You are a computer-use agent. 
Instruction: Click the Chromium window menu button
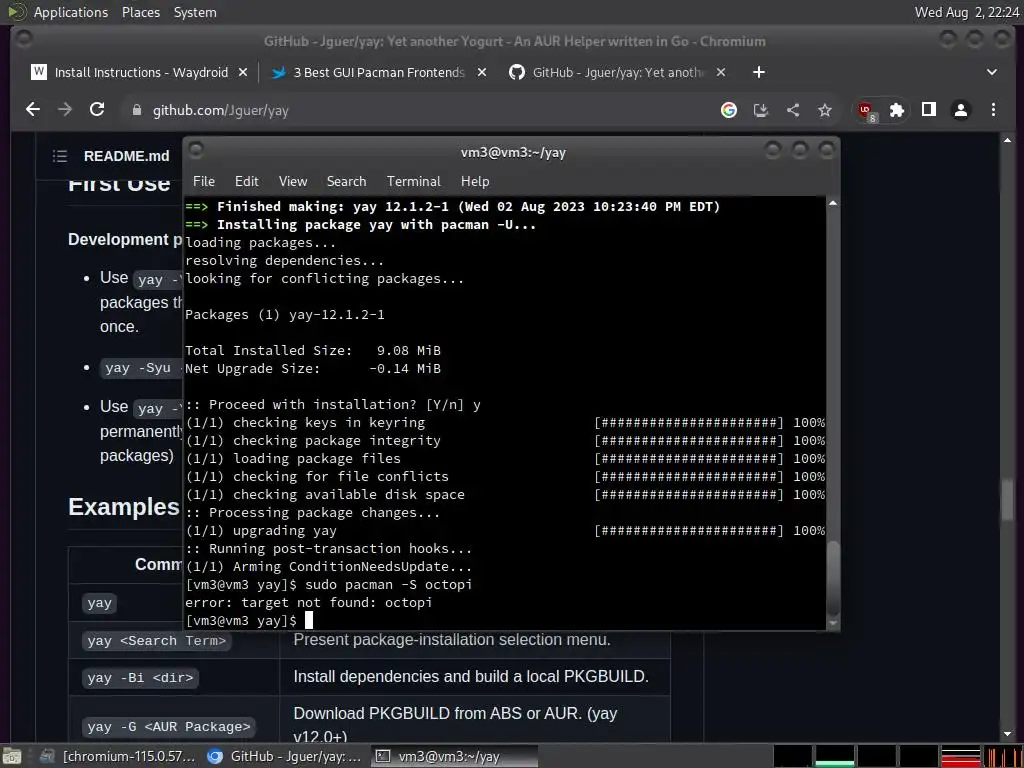(x=24, y=40)
